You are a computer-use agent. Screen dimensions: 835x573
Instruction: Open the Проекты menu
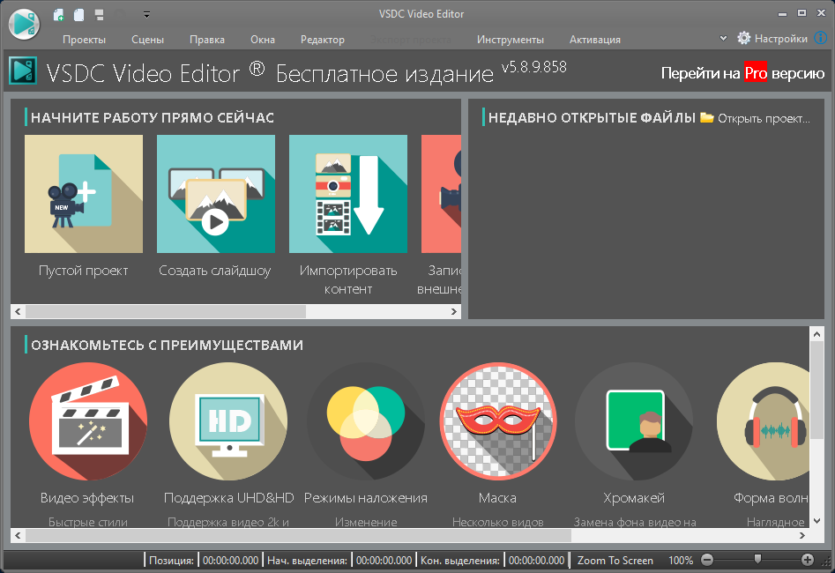[84, 39]
